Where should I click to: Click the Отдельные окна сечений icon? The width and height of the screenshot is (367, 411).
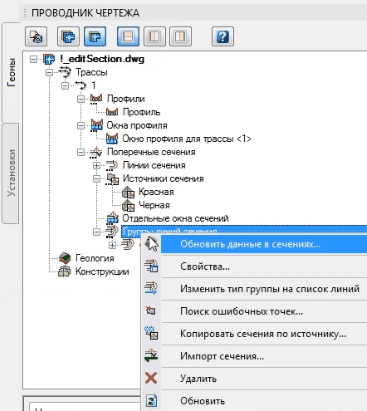click(x=112, y=218)
